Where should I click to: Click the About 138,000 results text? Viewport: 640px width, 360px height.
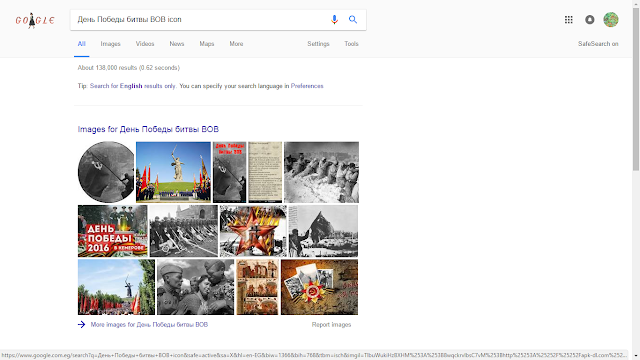(x=129, y=68)
